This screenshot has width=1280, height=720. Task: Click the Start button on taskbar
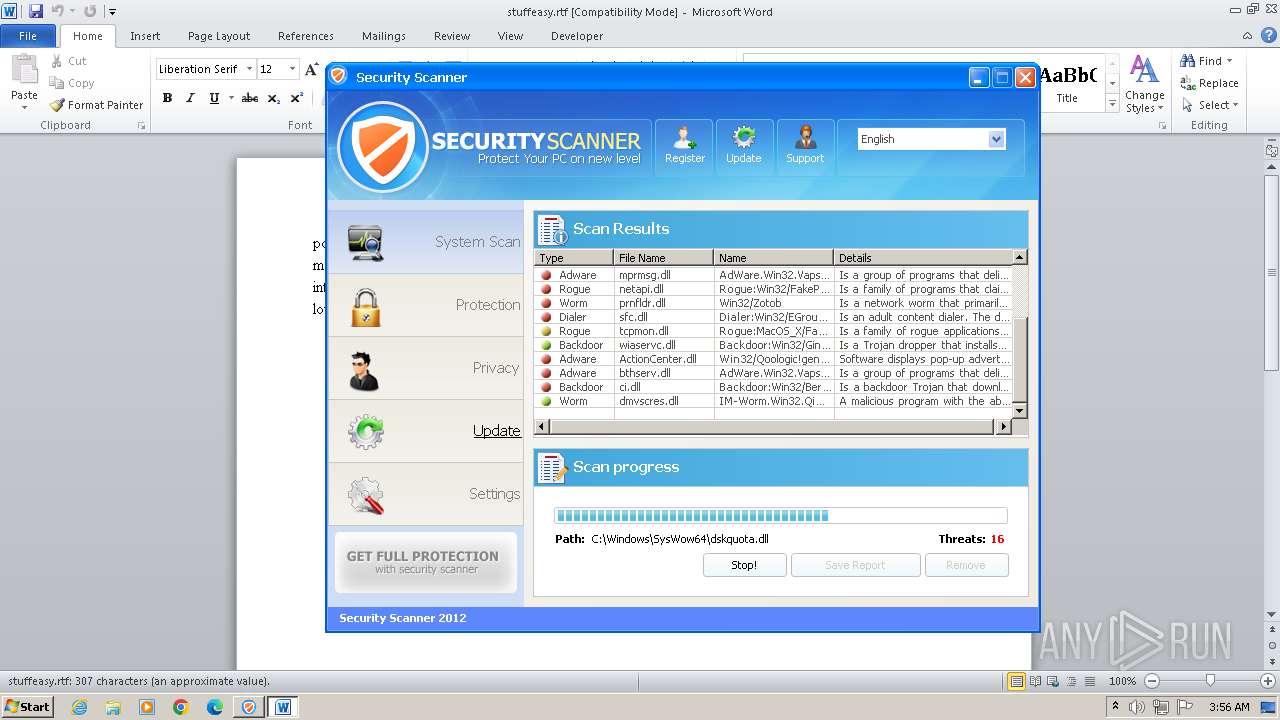tap(28, 706)
